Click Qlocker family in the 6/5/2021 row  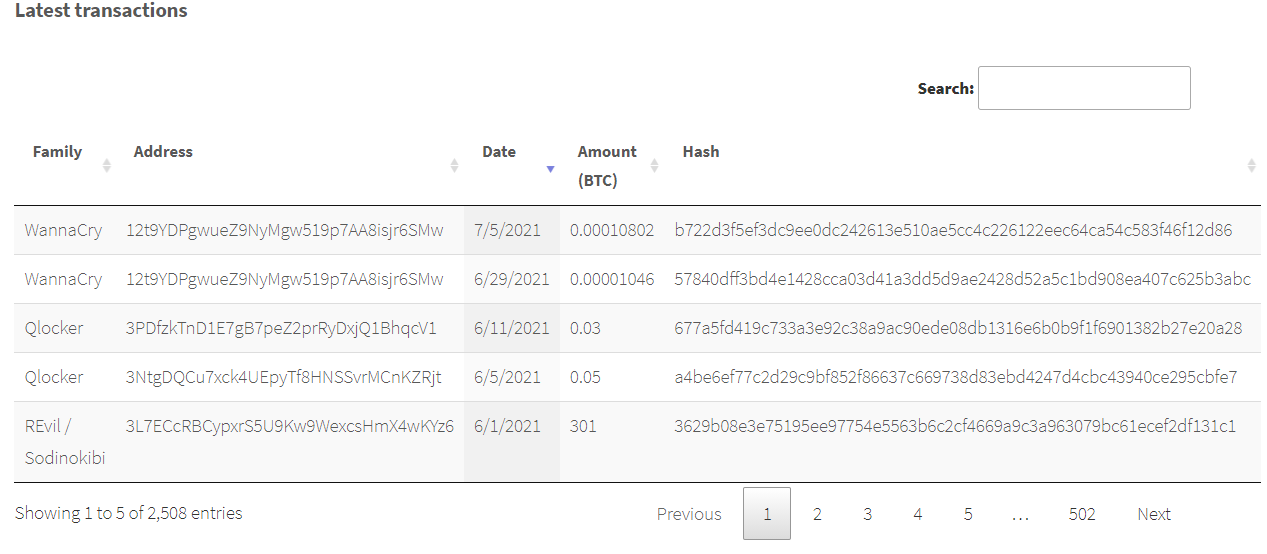[55, 377]
